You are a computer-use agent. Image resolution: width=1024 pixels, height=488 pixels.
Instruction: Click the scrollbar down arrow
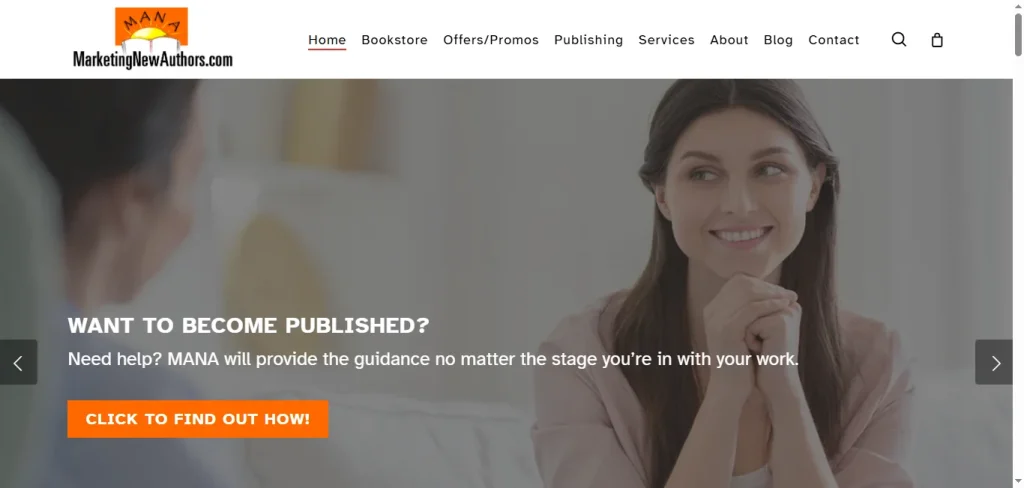[1018, 482]
